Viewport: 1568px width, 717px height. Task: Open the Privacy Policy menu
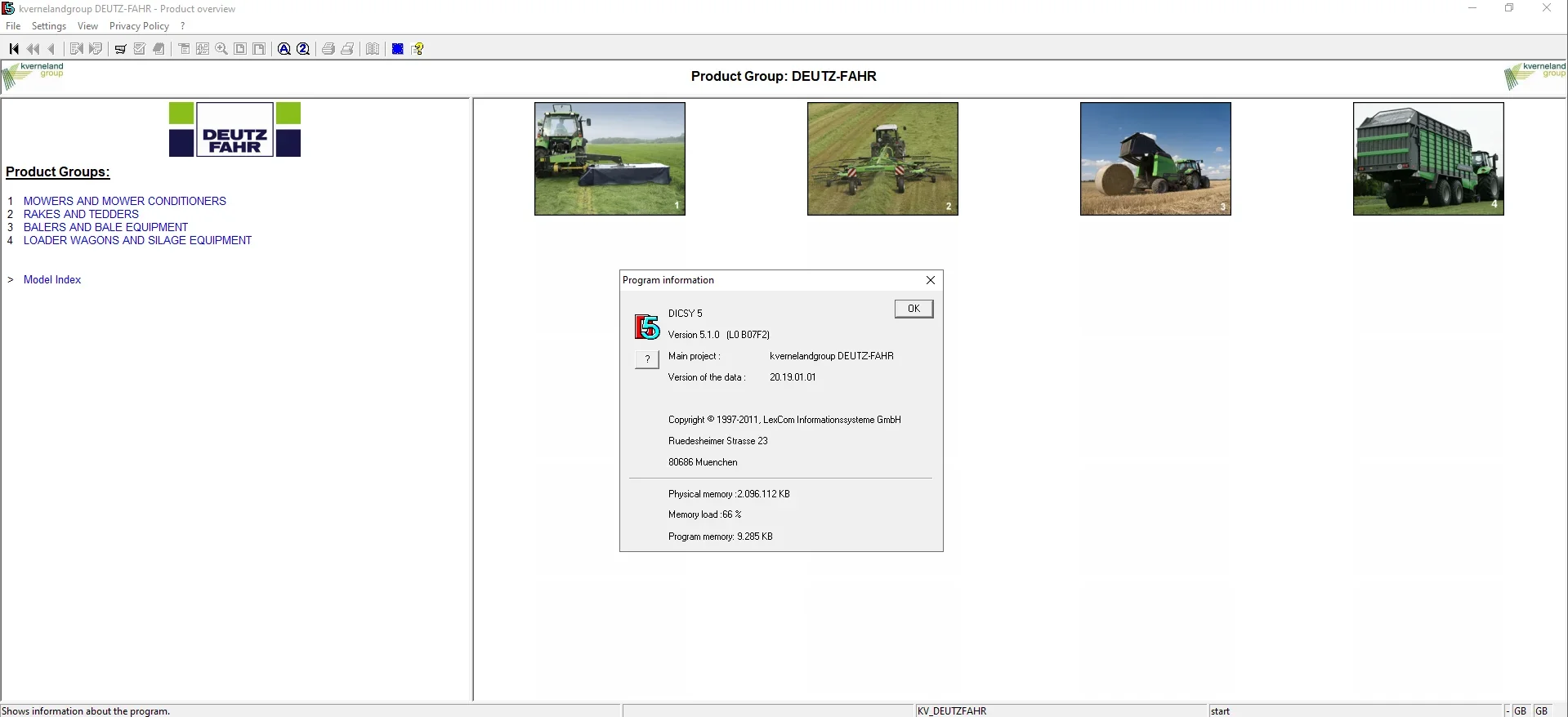(x=139, y=26)
